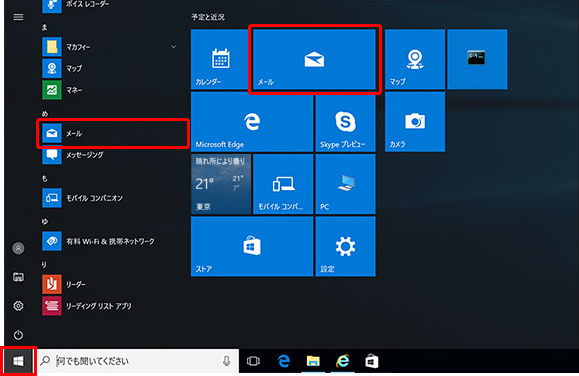The height and width of the screenshot is (376, 579).
Task: Open ボイス レコーダー app from list
Action: click(111, 5)
